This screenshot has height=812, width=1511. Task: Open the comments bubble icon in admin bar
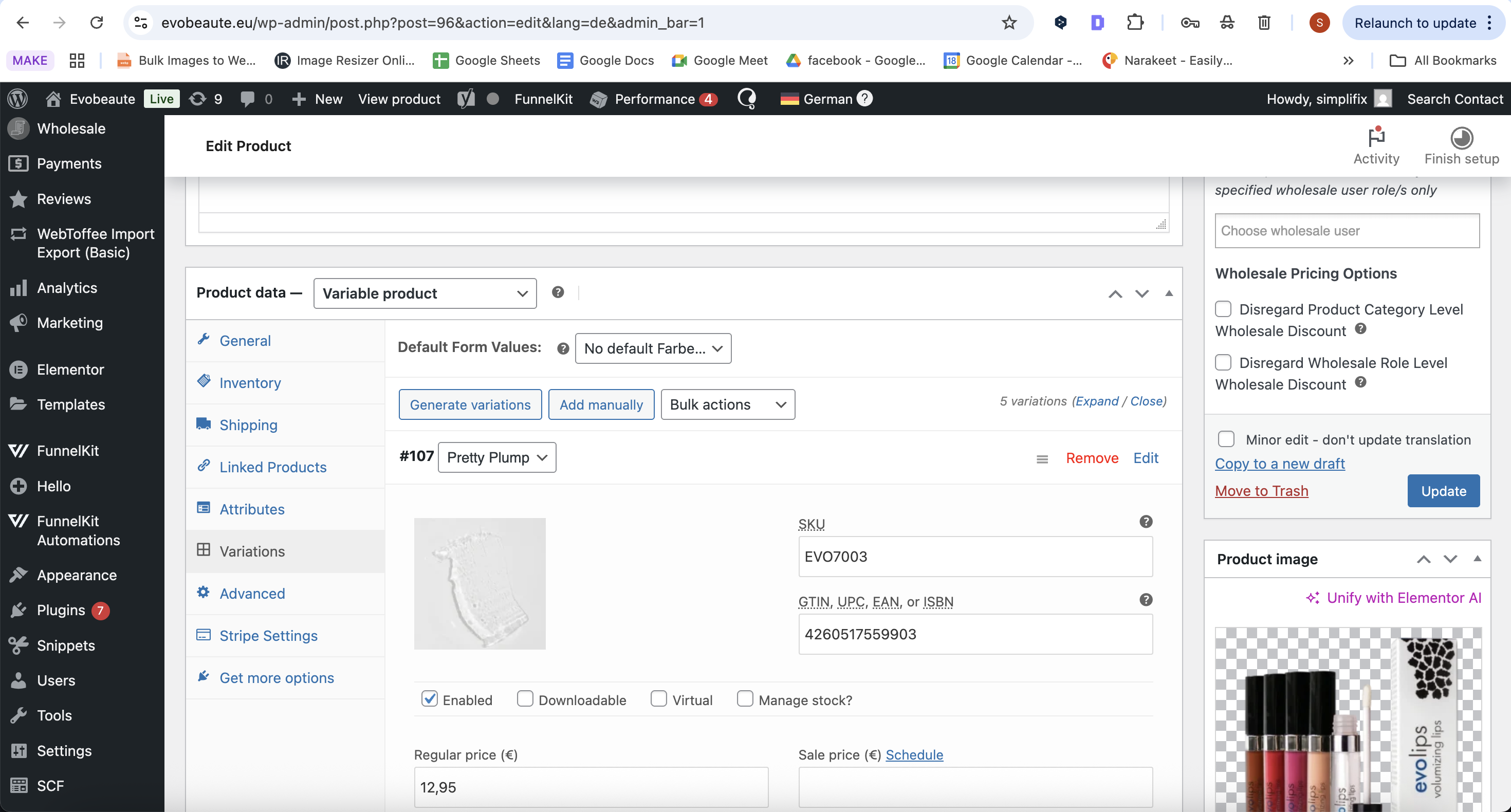(248, 99)
